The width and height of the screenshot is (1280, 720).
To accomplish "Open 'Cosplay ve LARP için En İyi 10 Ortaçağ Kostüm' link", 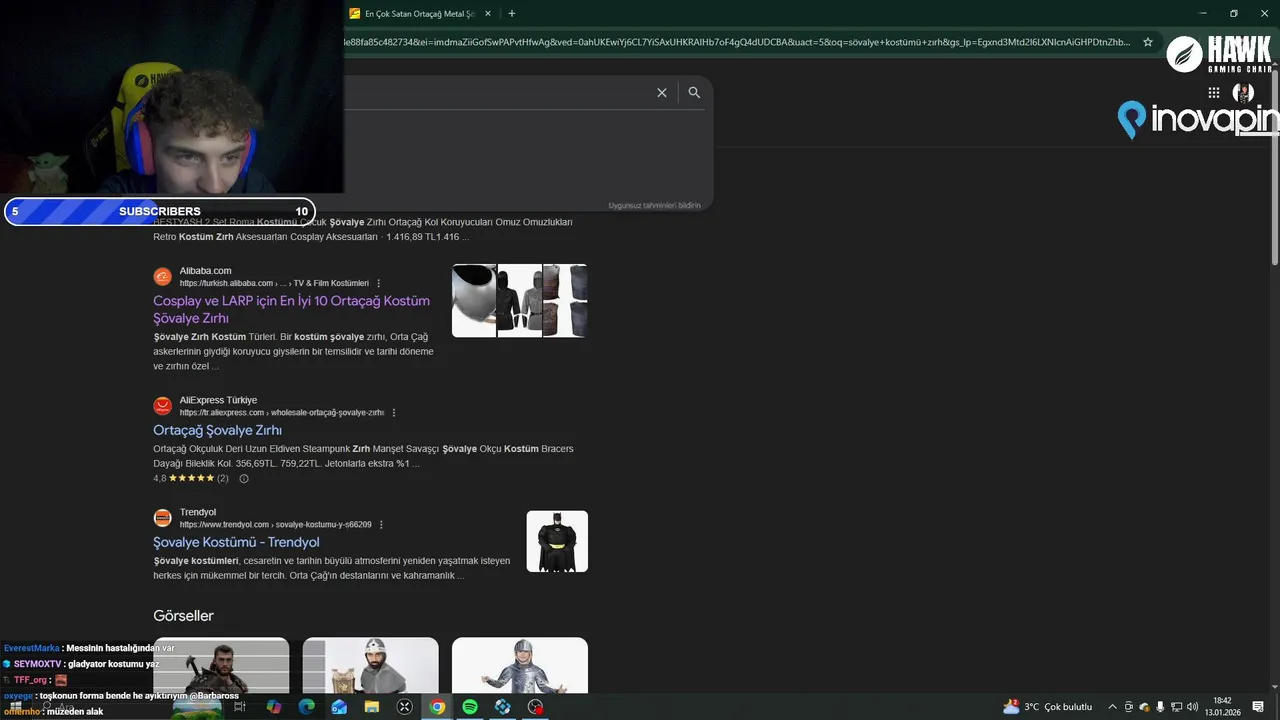I will click(x=291, y=309).
